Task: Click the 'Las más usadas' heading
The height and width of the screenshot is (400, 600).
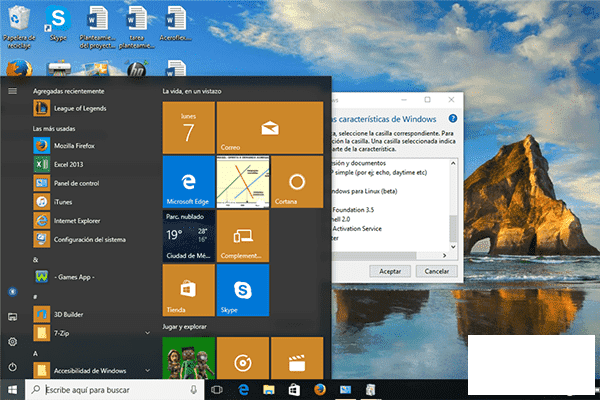Action: point(54,129)
